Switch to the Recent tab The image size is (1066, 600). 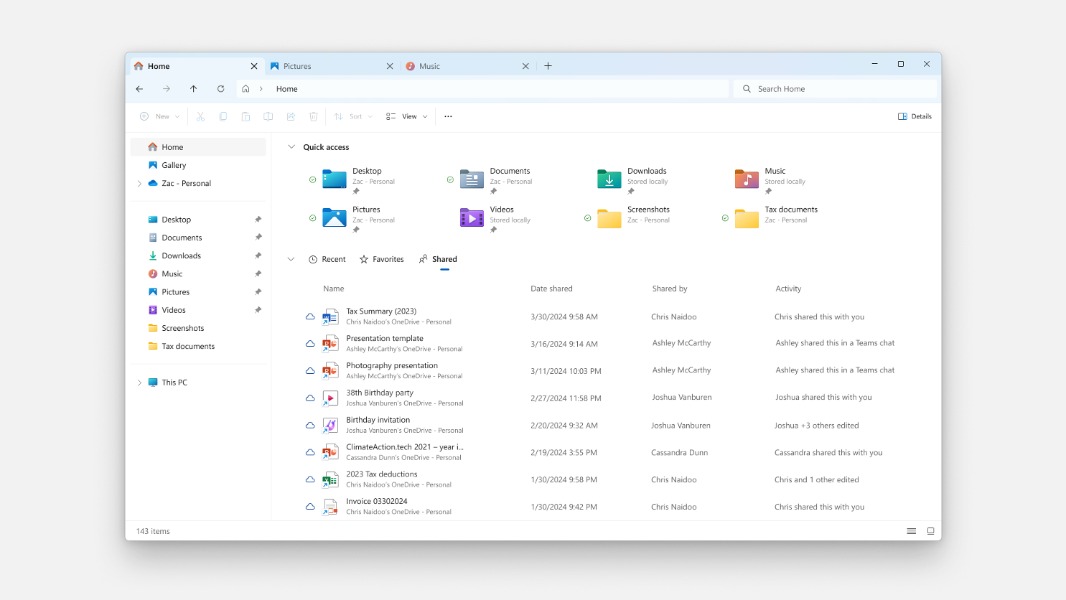[327, 259]
